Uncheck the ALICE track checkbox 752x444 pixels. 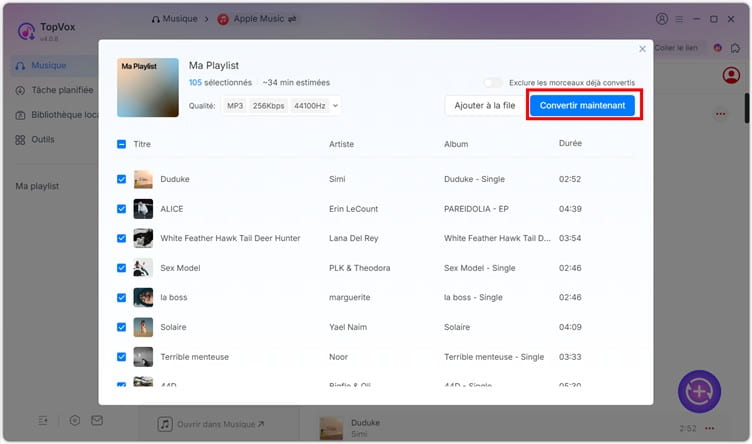121,209
